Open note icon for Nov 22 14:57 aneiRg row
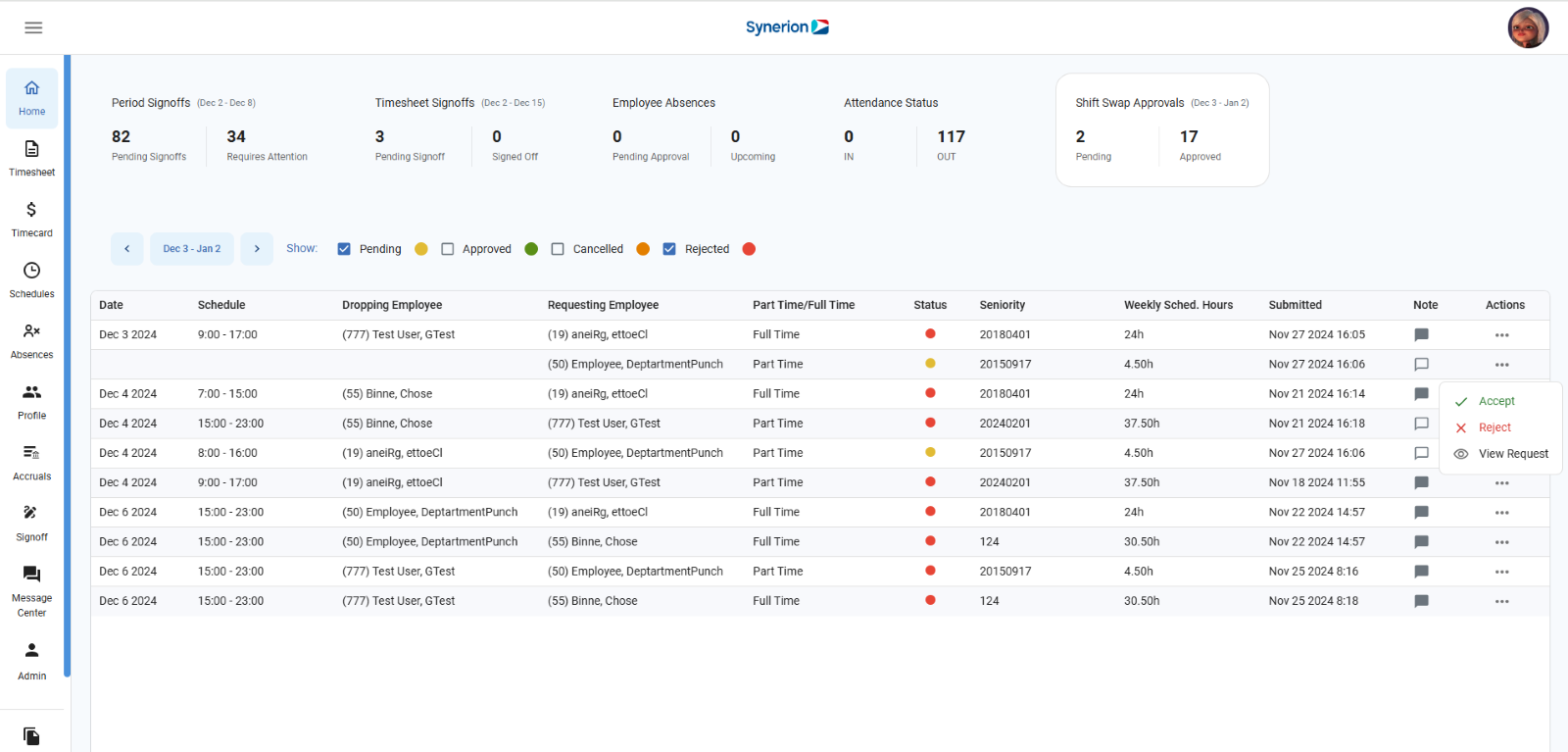 click(x=1421, y=512)
